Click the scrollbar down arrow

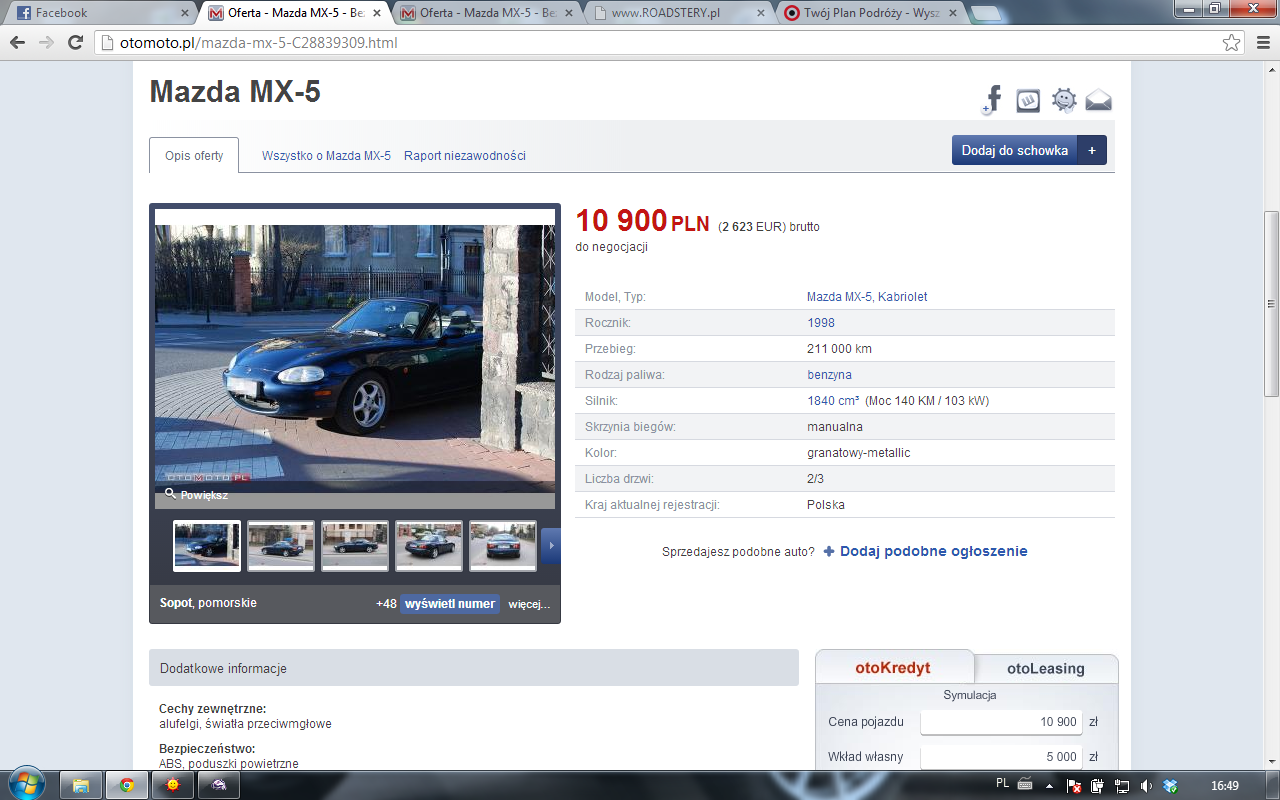coord(1271,761)
